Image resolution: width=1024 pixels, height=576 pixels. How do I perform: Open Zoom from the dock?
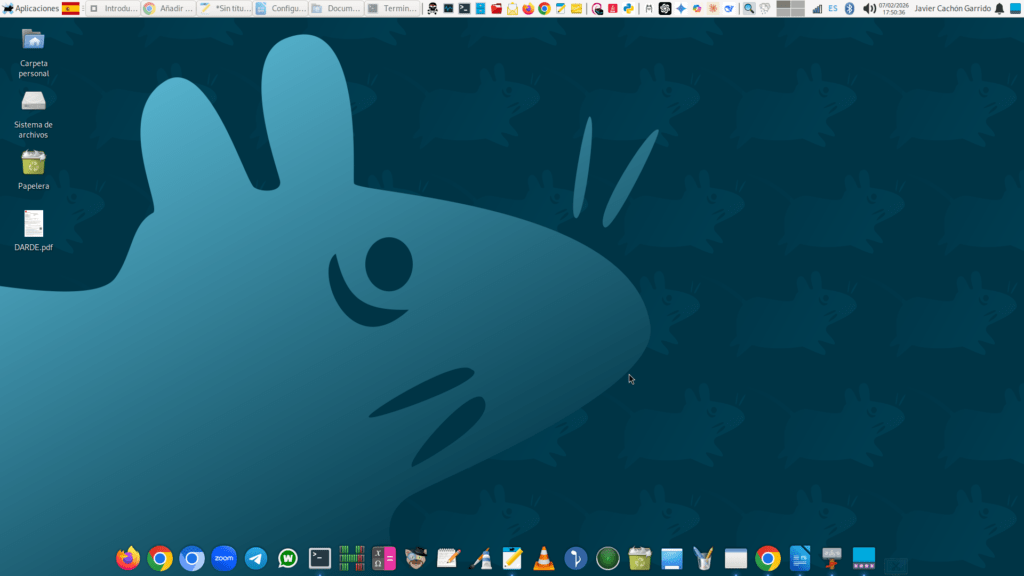coord(224,558)
